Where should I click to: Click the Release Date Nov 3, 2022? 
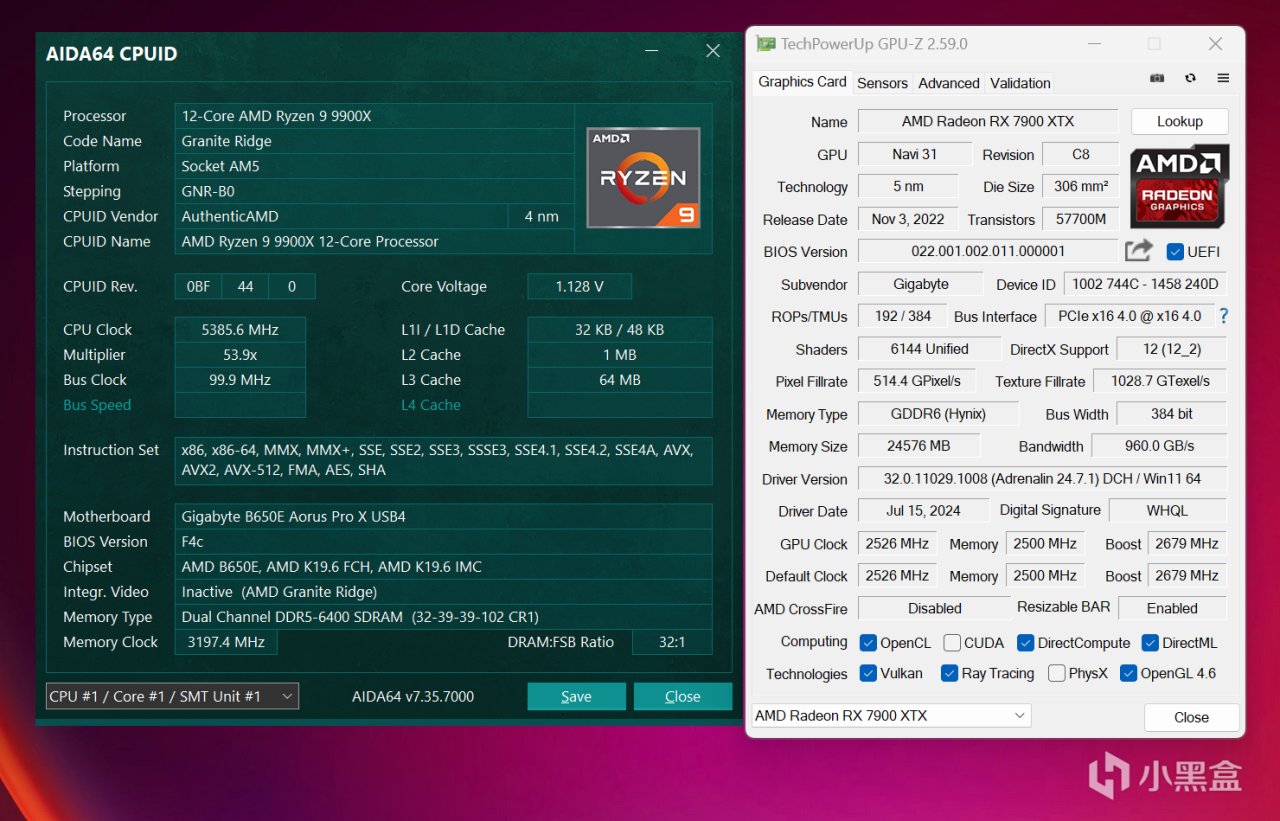tap(908, 219)
